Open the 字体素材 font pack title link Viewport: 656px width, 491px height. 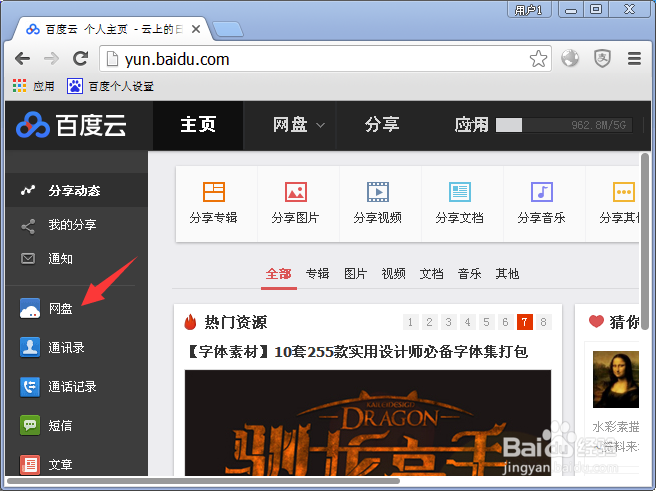click(x=356, y=352)
